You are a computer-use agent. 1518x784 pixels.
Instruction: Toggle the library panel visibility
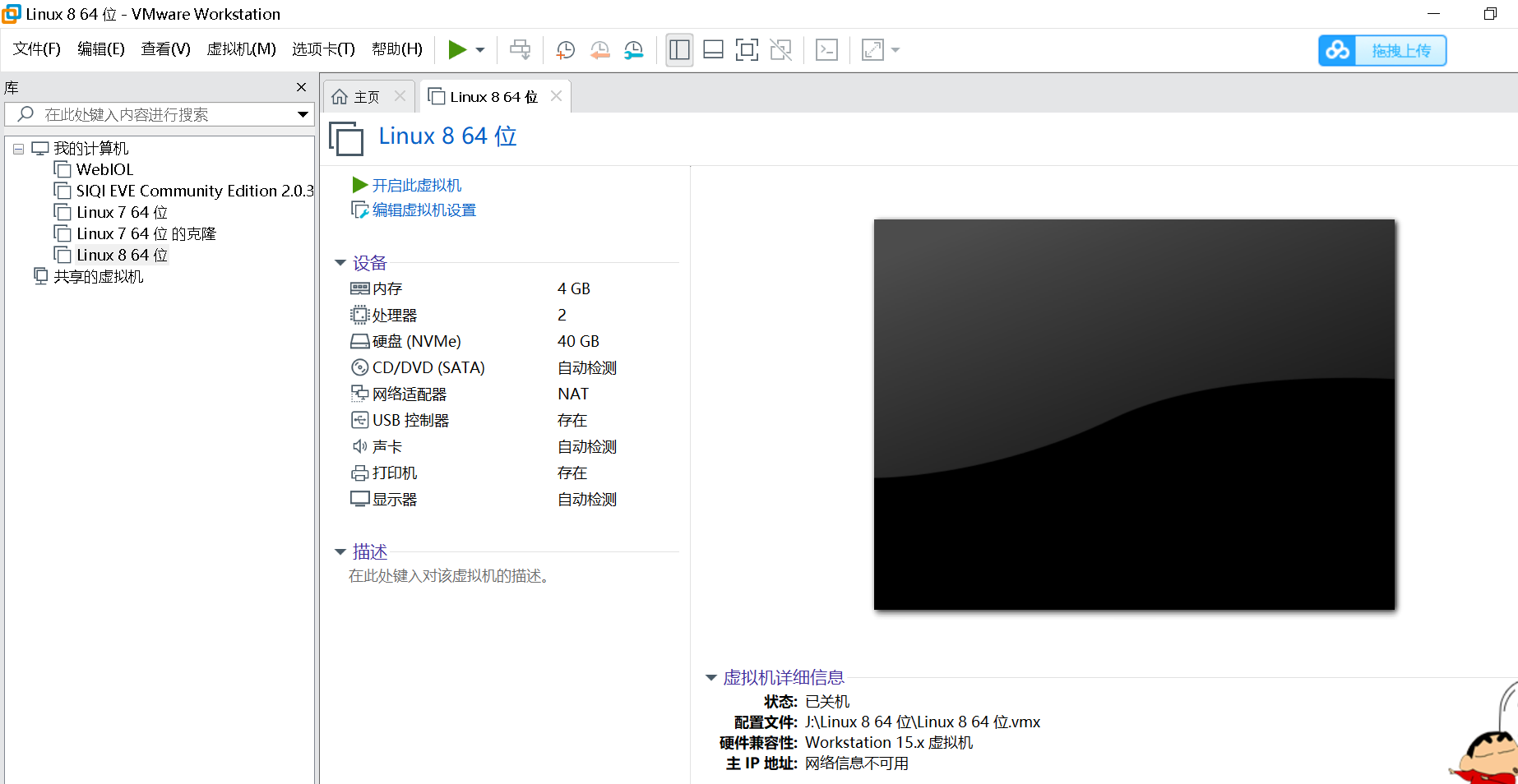[x=679, y=50]
